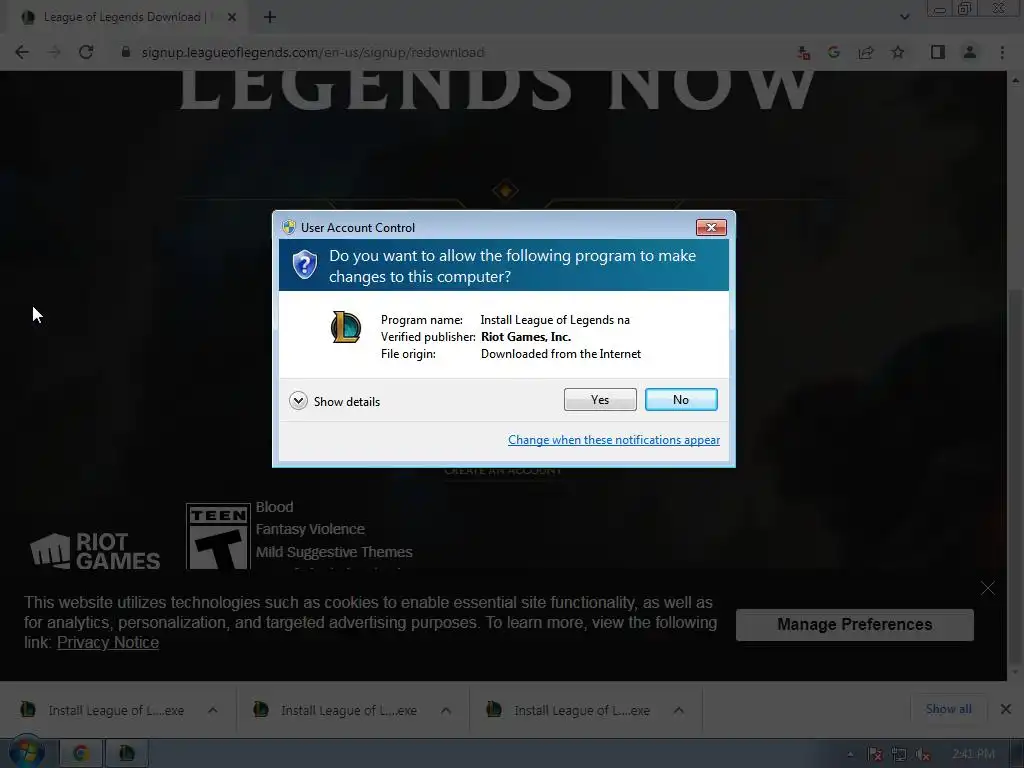This screenshot has height=768, width=1024.
Task: Bookmark this page with star icon
Action: tap(898, 52)
